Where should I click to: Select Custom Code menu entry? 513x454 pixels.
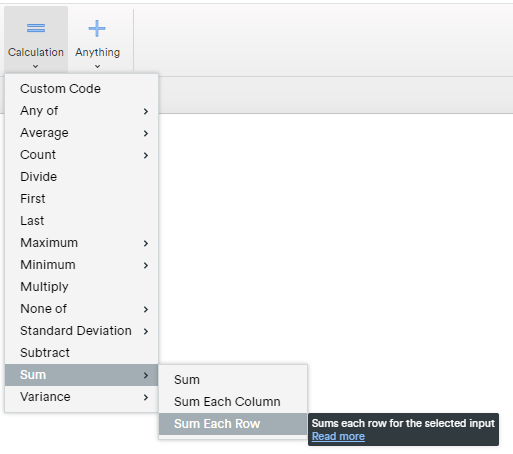81,89
